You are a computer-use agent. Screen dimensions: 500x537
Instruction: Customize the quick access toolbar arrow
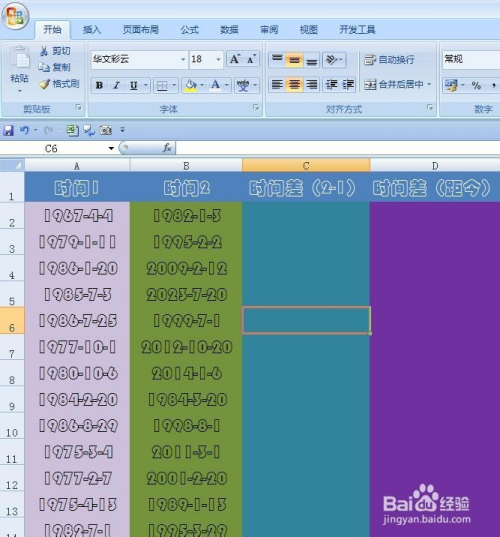click(x=123, y=130)
